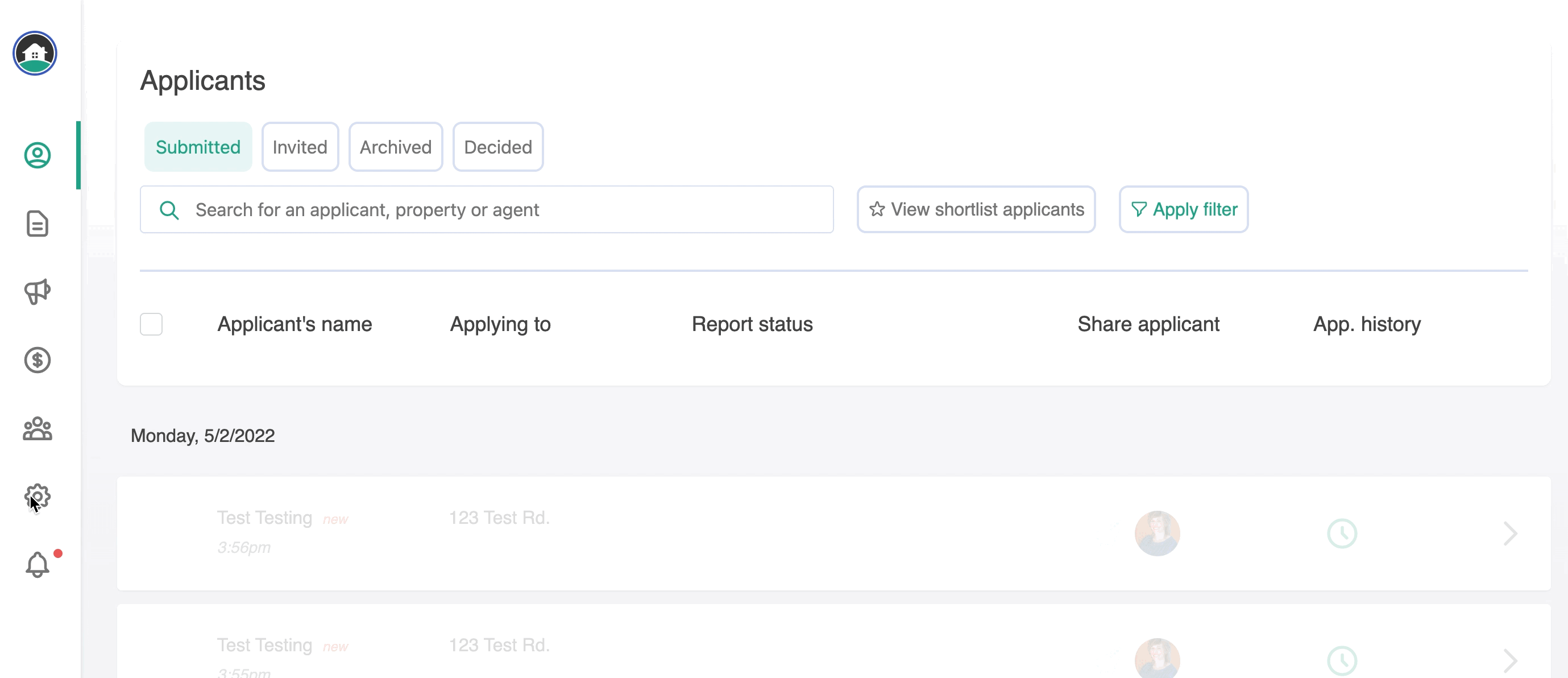The image size is (1568, 678).
Task: Switch to the Invited tab
Action: [300, 147]
